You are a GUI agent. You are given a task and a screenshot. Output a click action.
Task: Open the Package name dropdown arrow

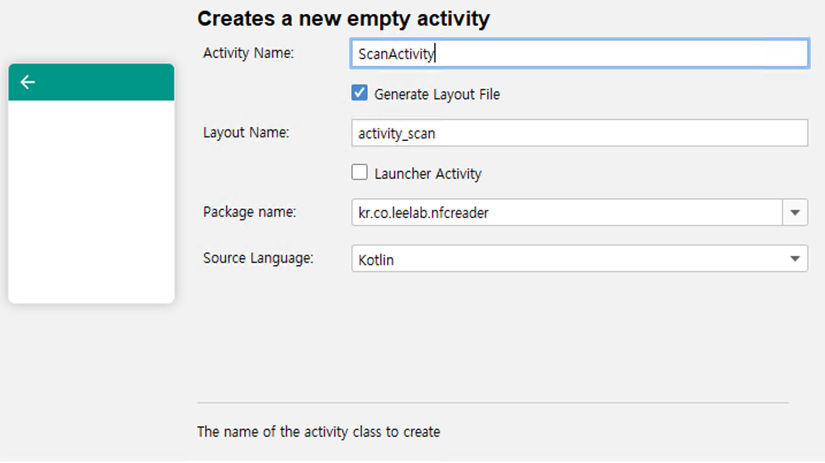point(795,212)
